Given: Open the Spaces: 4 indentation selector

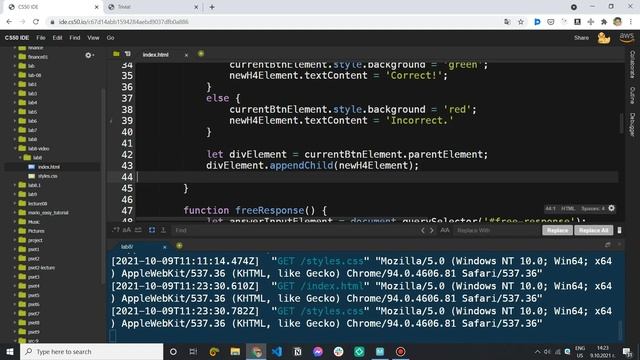Looking at the screenshot, I should (x=593, y=209).
